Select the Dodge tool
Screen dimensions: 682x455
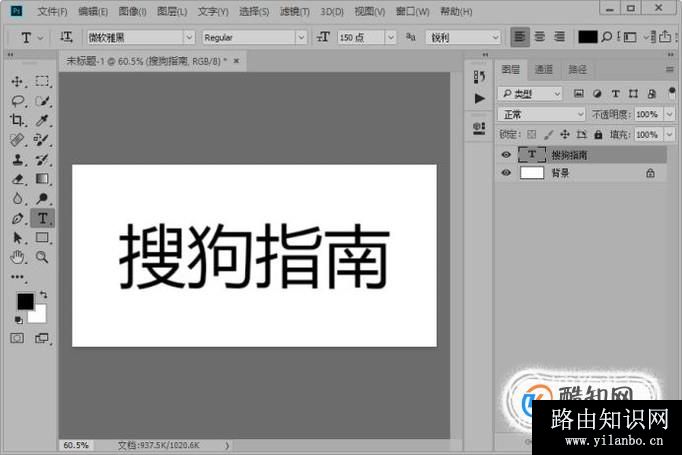pos(42,198)
